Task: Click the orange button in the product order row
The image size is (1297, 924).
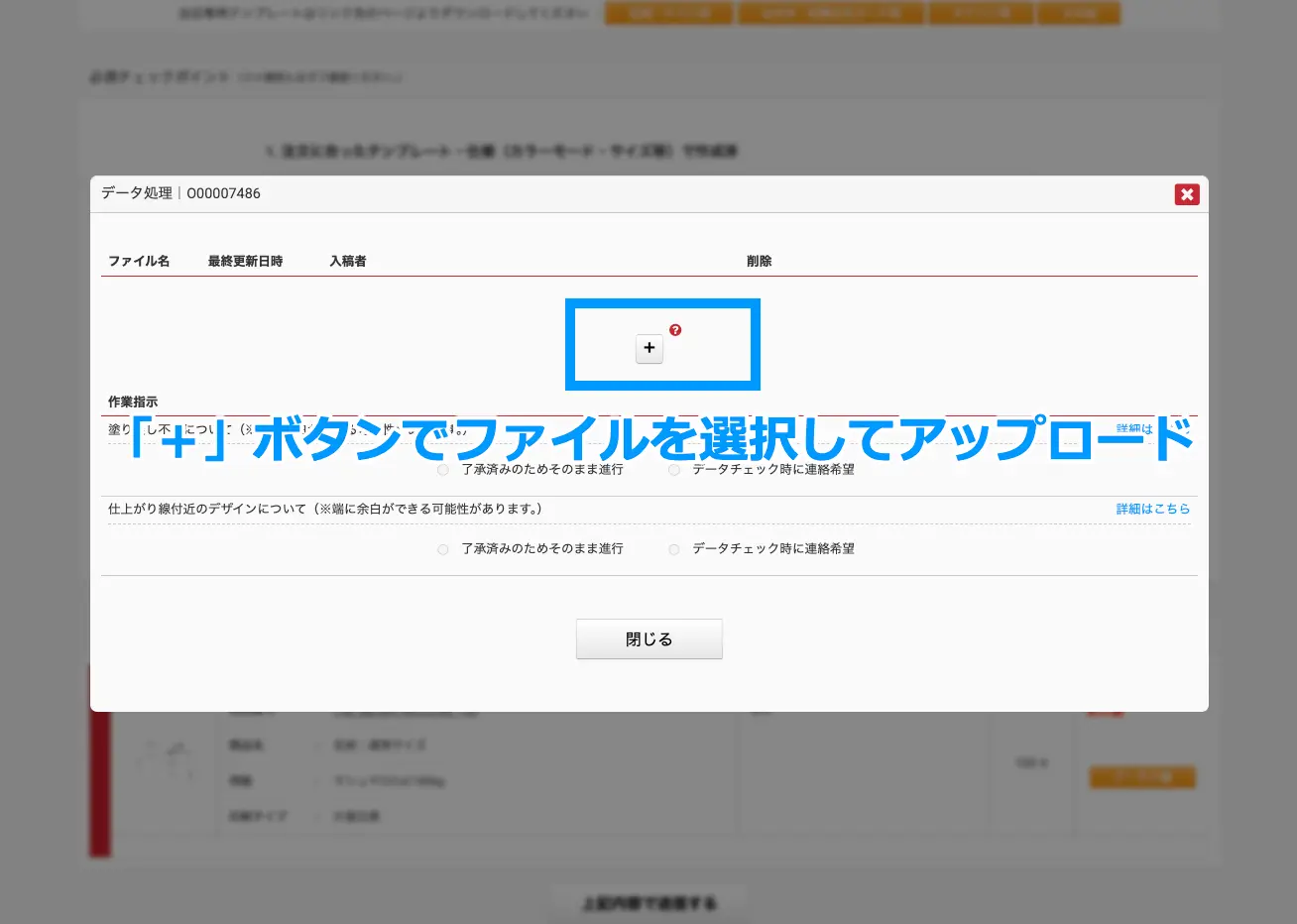Action: (1142, 777)
